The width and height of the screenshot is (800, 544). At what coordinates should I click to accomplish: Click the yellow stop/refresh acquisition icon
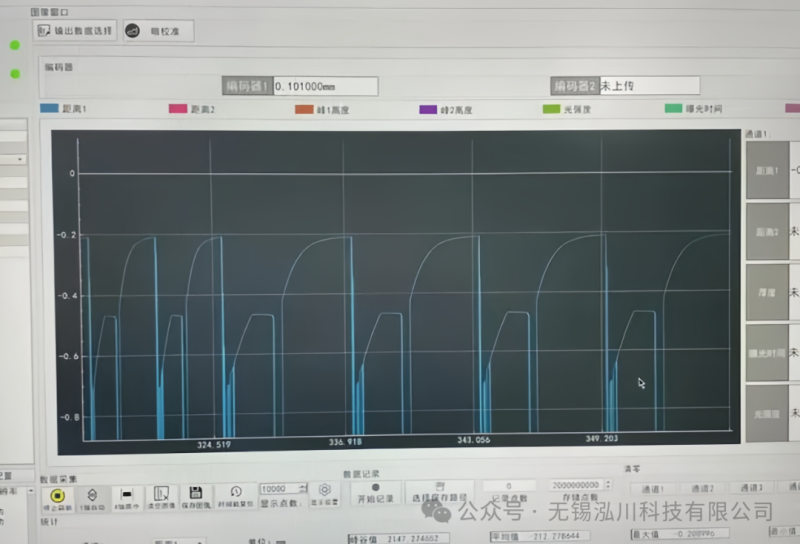click(58, 494)
